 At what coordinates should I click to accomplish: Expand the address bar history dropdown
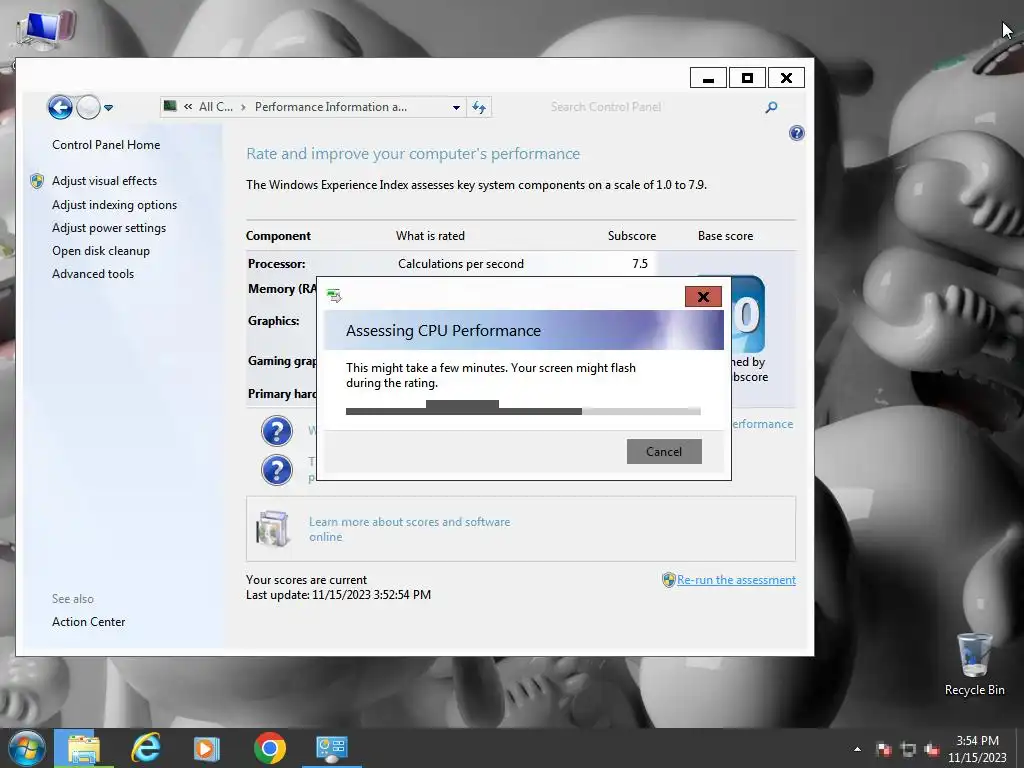pos(456,107)
